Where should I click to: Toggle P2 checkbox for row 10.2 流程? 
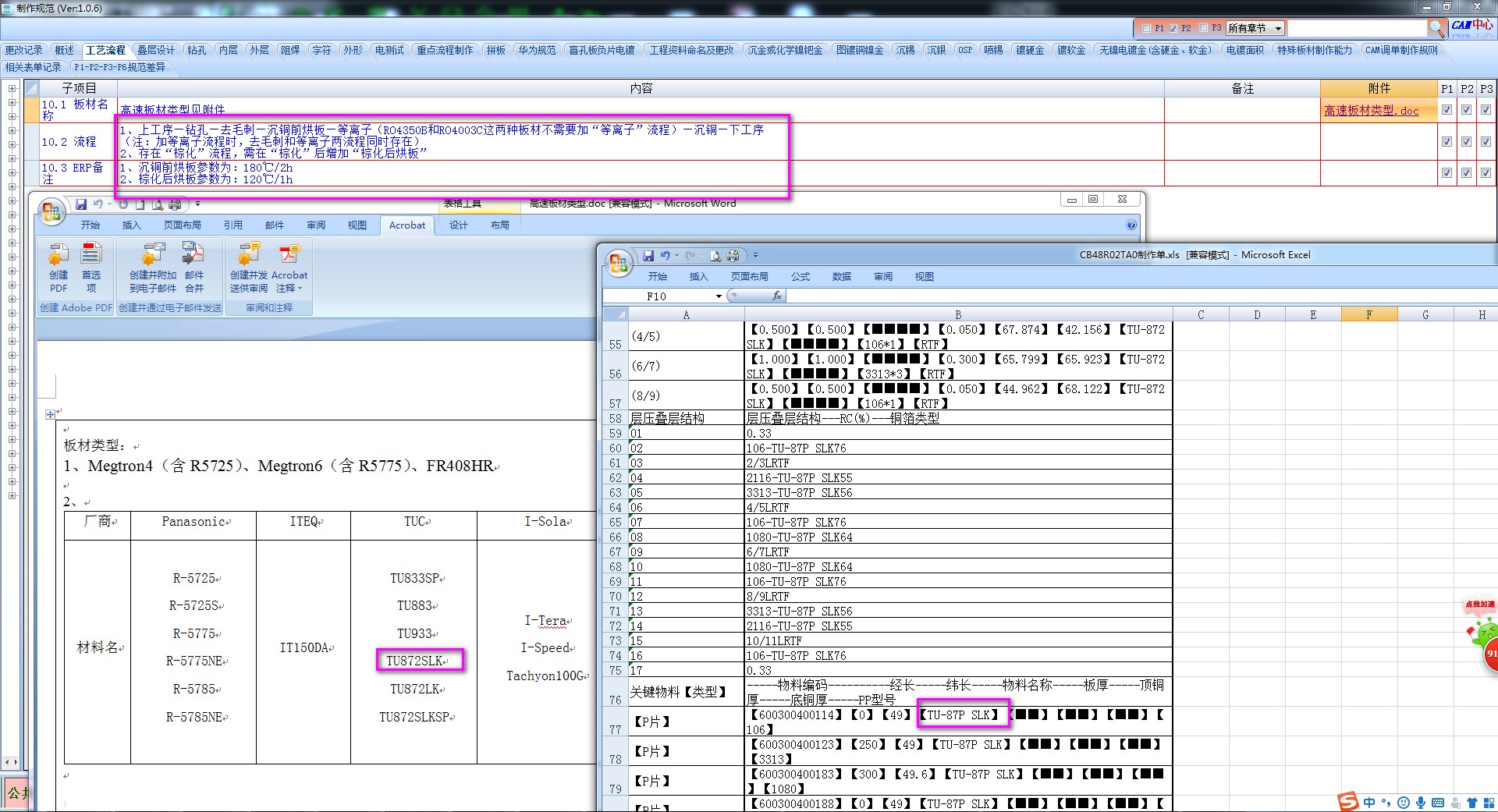[1467, 142]
